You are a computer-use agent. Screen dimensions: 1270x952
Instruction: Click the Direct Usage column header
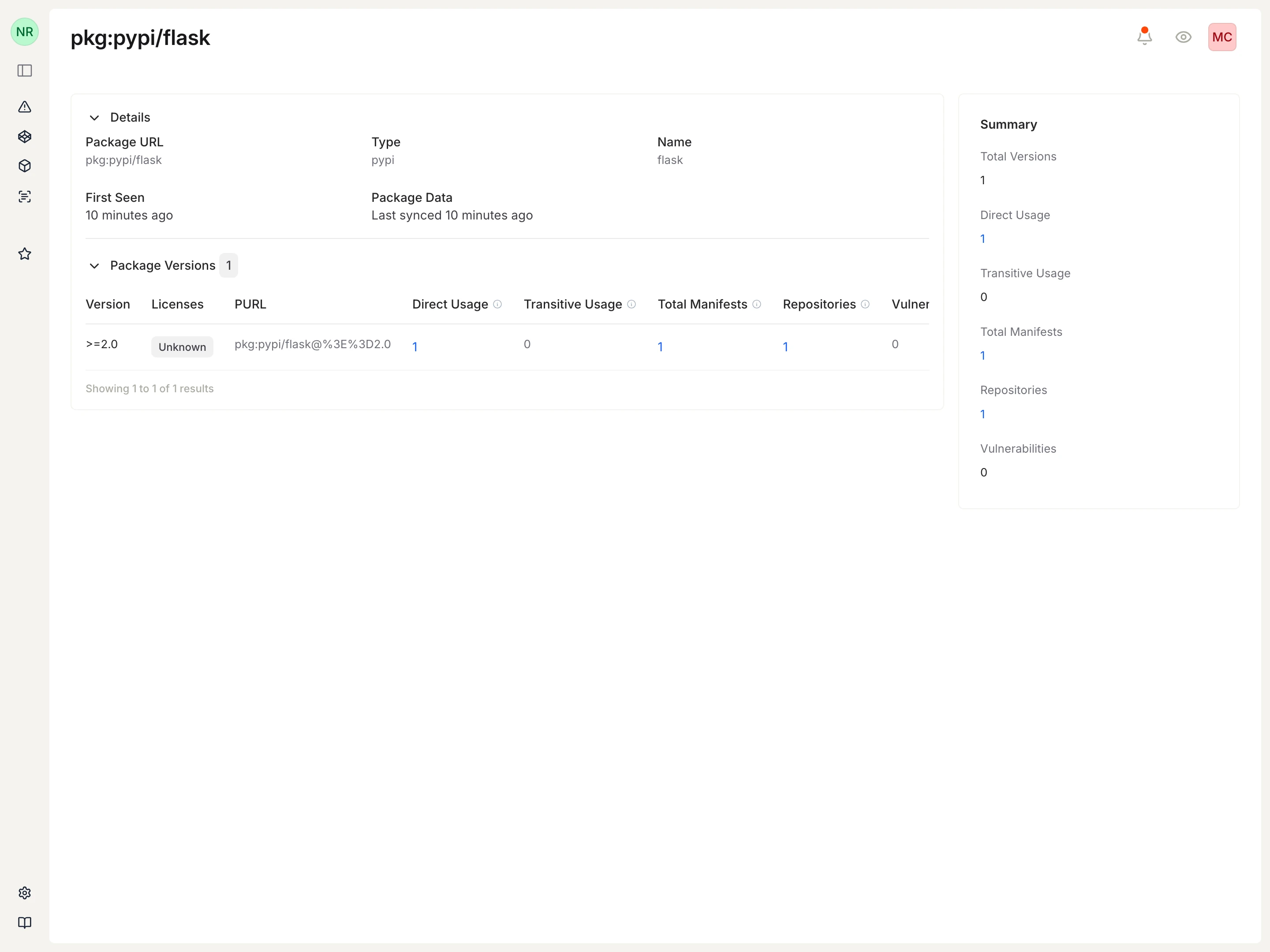pyautogui.click(x=450, y=304)
